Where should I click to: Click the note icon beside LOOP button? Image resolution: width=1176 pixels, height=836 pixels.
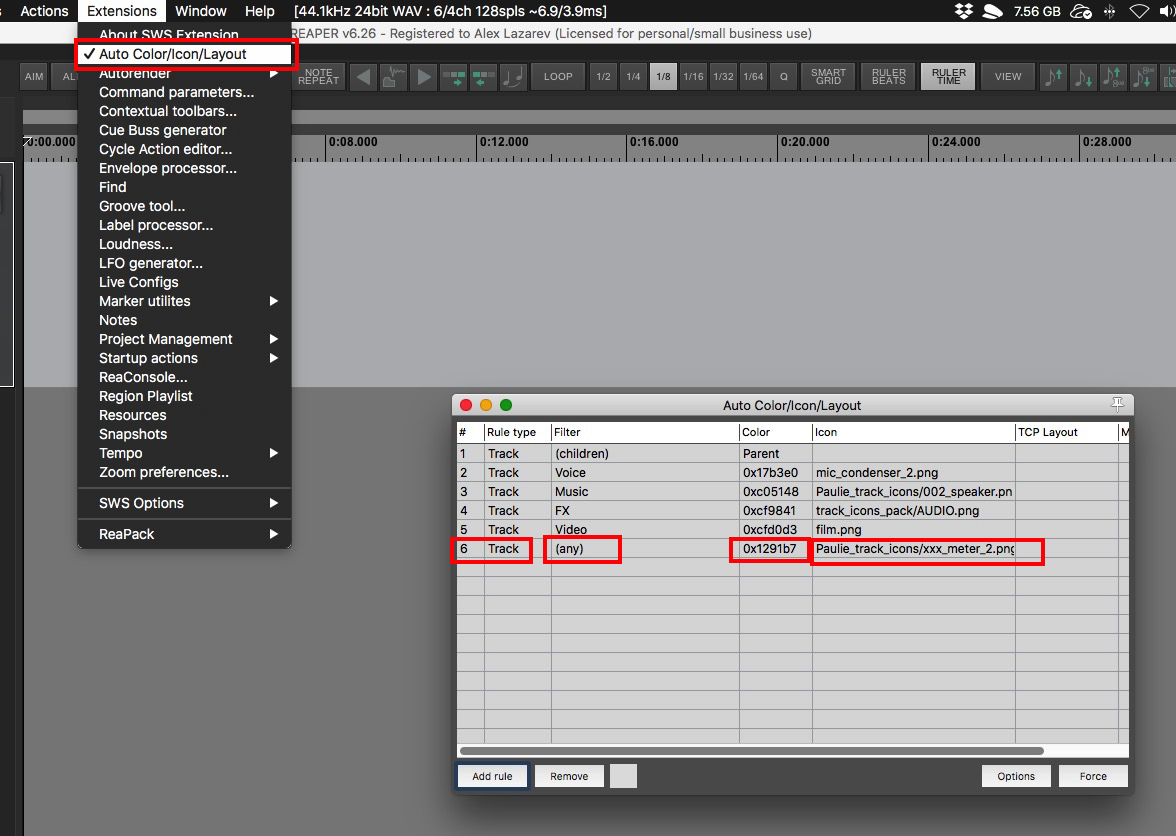pos(513,76)
